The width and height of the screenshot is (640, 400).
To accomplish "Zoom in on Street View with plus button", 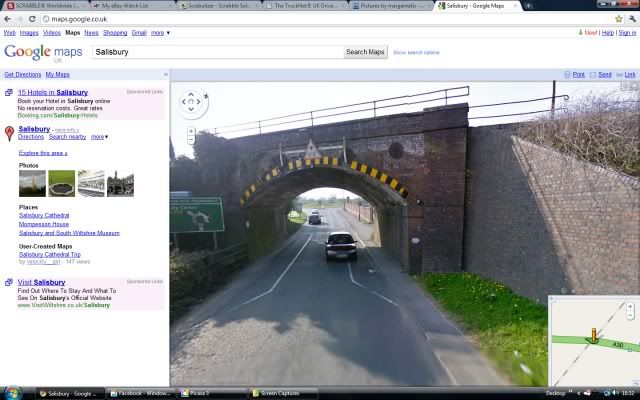I will click(191, 131).
